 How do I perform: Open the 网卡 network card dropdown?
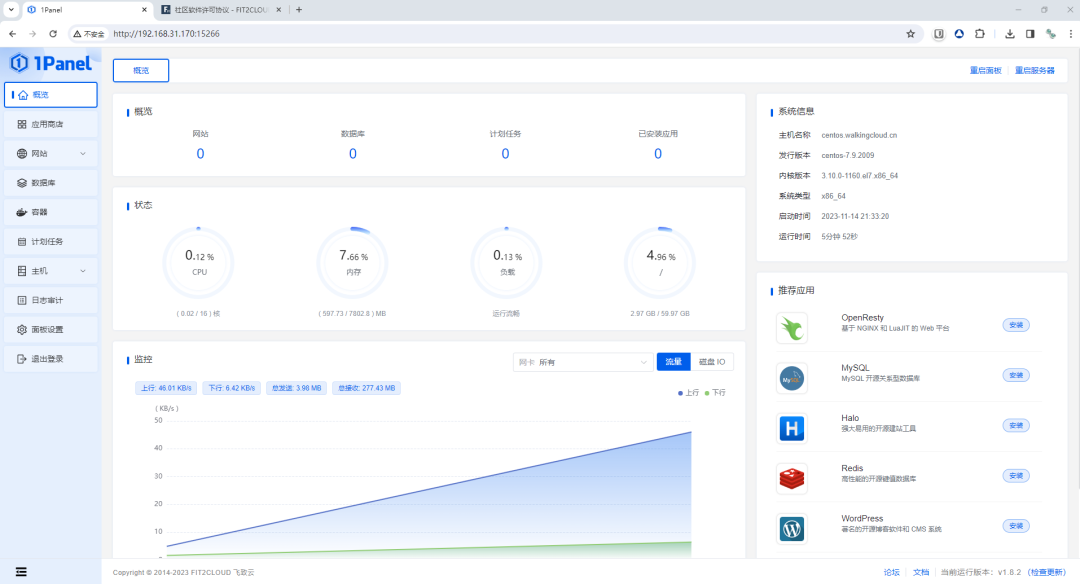(582, 362)
